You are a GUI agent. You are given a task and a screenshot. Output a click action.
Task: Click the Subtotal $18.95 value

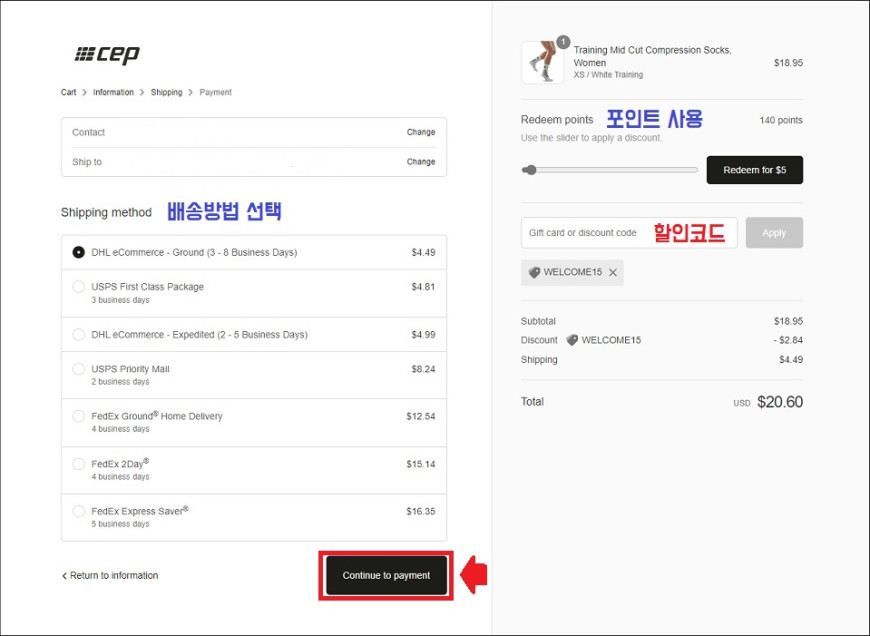(788, 321)
